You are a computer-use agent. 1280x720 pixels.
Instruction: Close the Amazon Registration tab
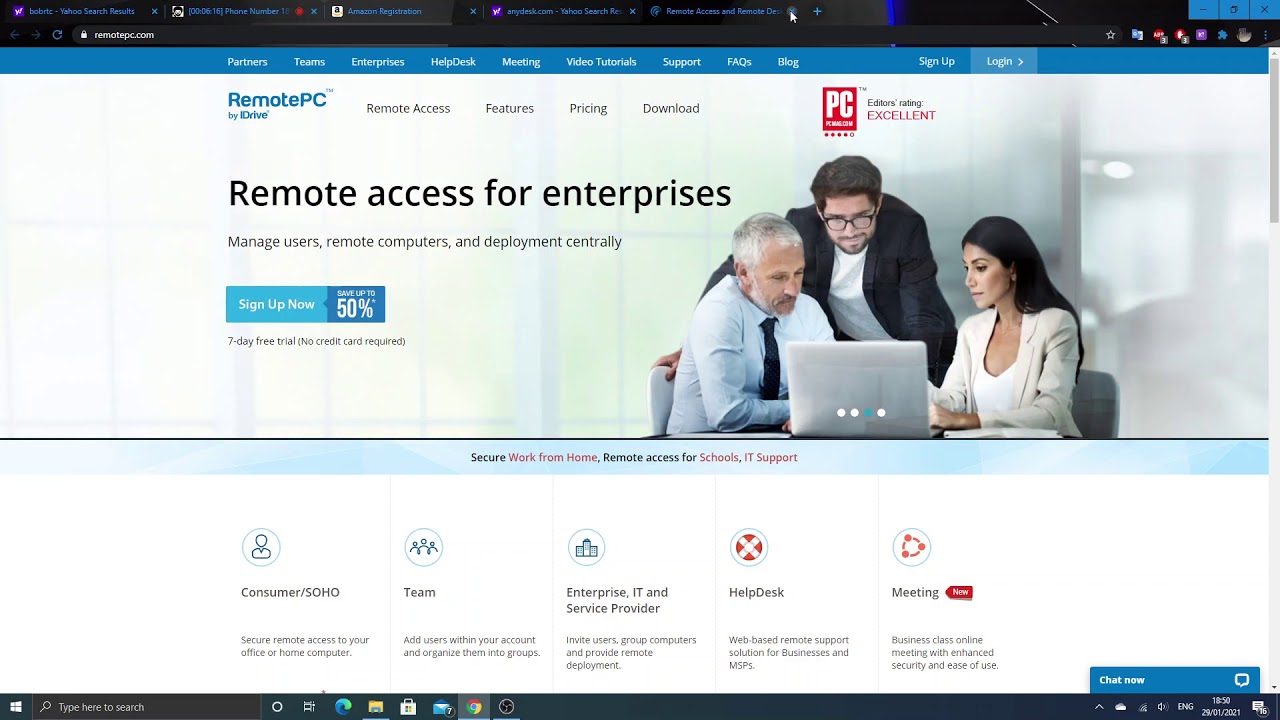click(473, 11)
